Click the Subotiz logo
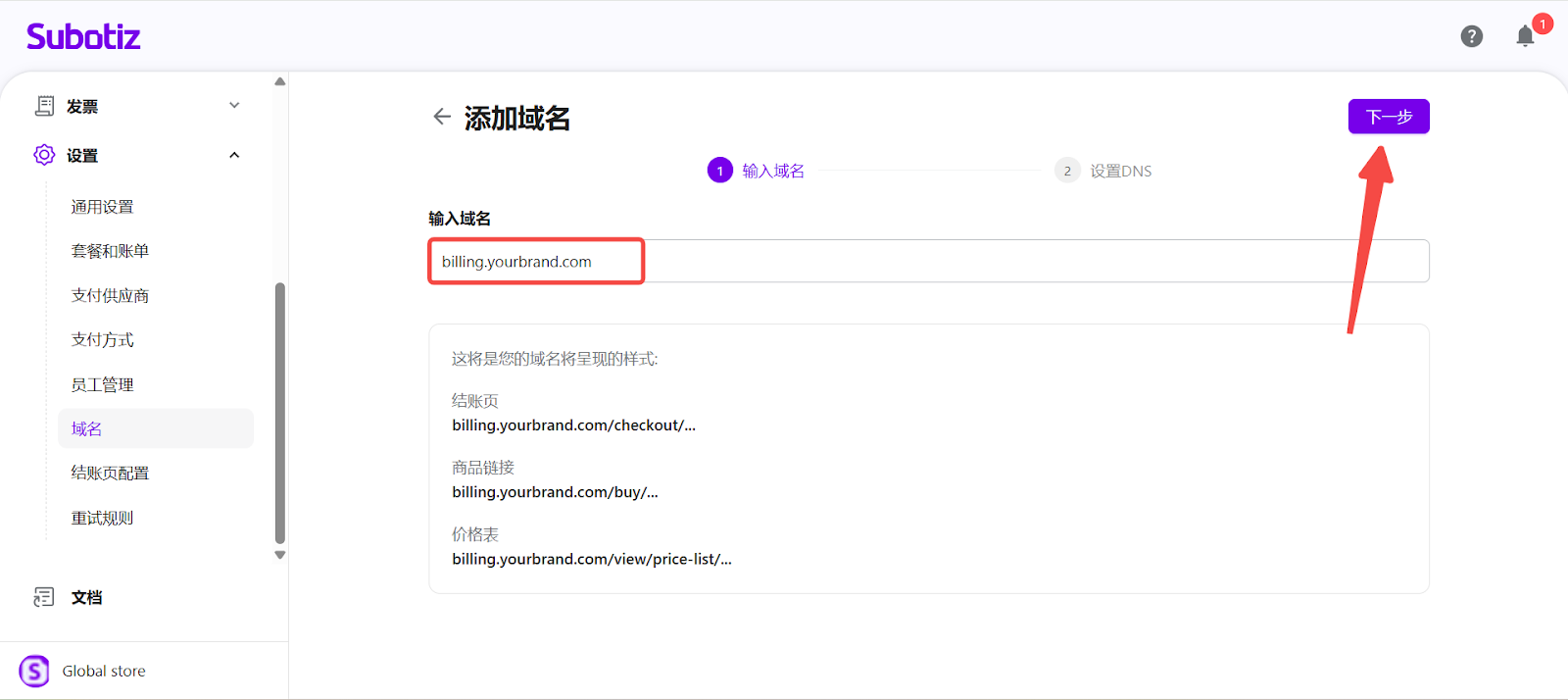Image resolution: width=1568 pixels, height=700 pixels. click(83, 36)
